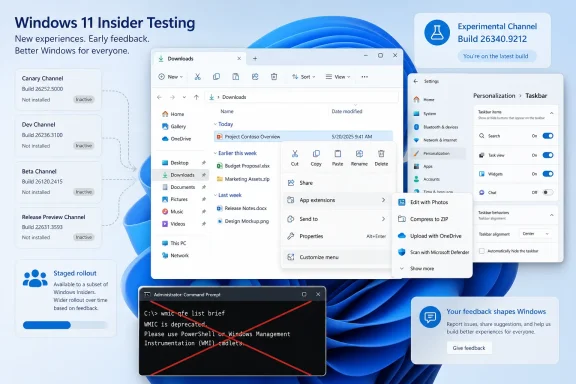576x384 pixels.
Task: Click the New button in Explorer
Action: pos(170,77)
